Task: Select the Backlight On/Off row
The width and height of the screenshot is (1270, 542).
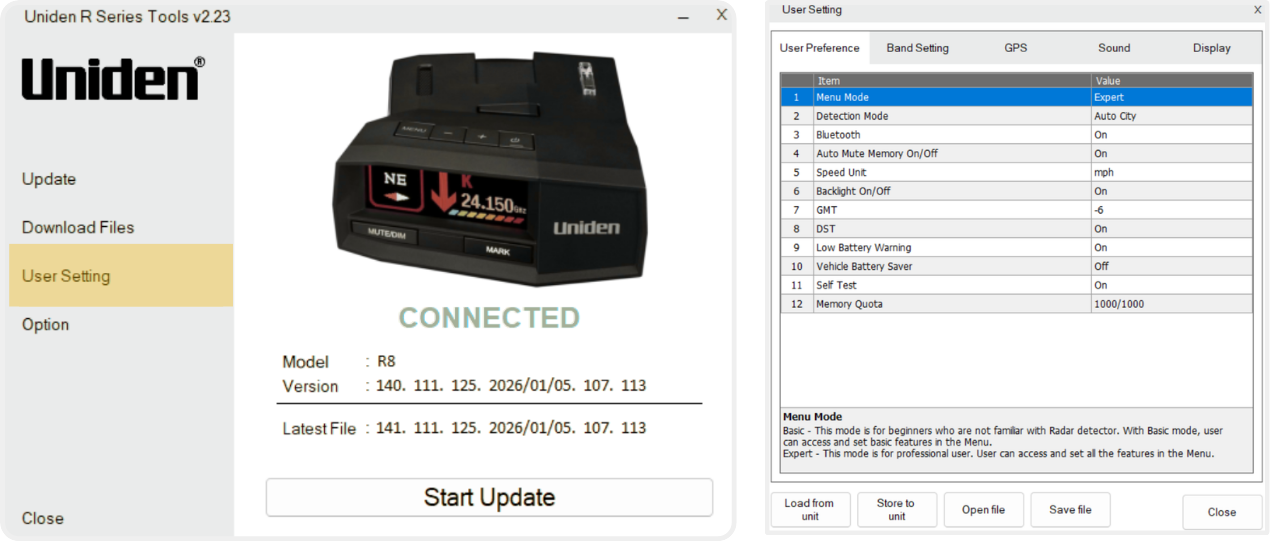Action: (1016, 191)
